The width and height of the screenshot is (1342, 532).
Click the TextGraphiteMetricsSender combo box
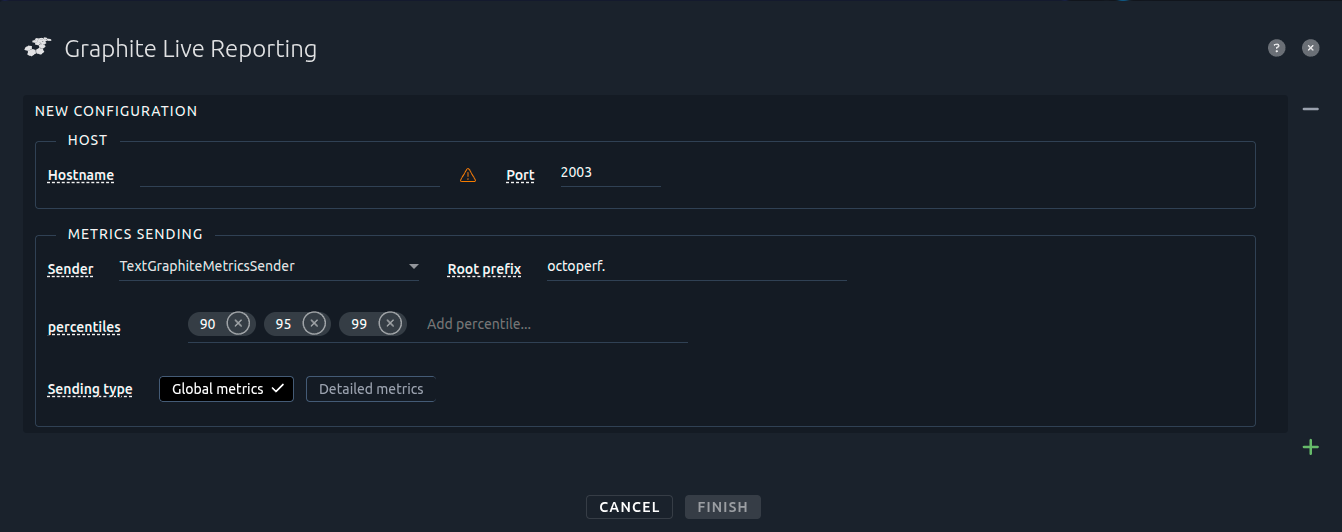tap(258, 267)
